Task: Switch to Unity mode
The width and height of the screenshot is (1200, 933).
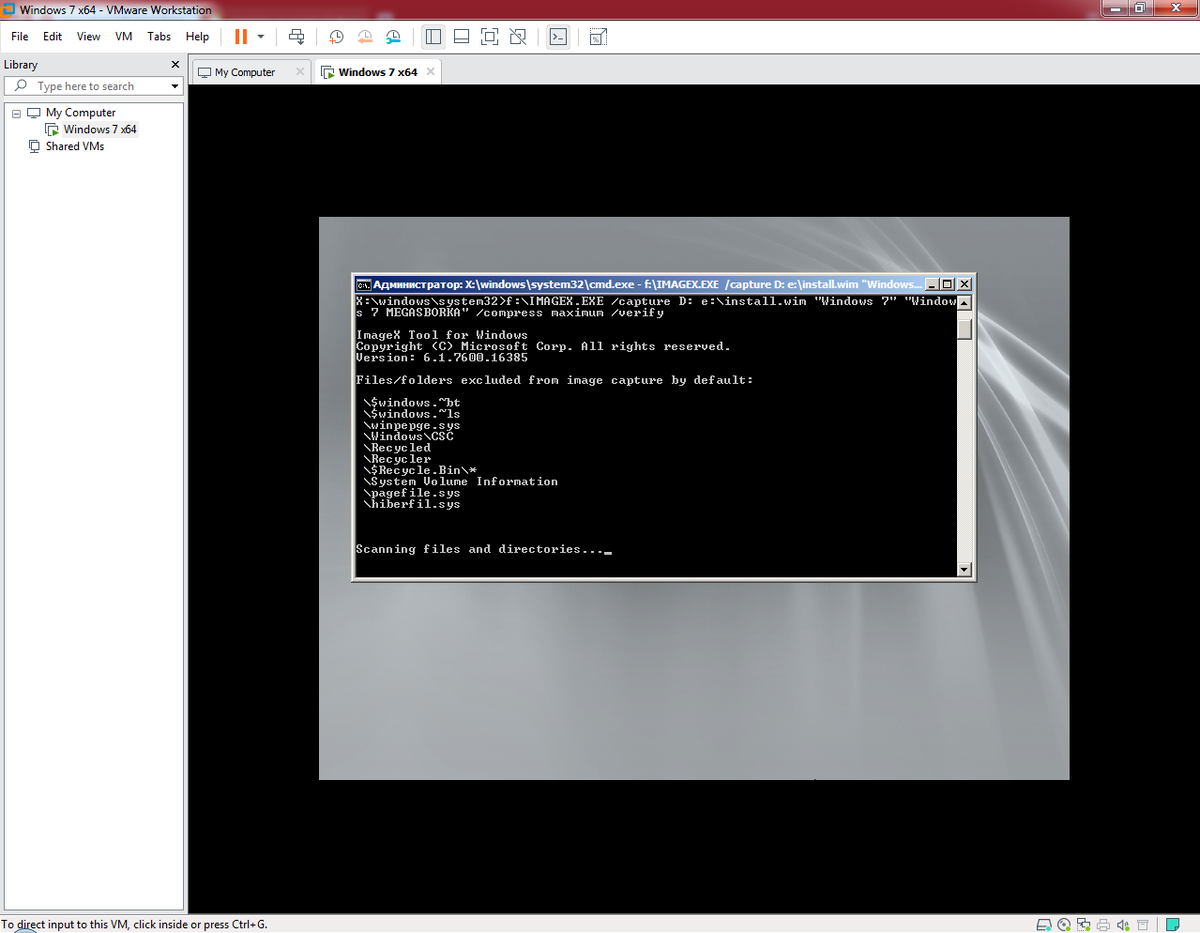Action: (517, 36)
